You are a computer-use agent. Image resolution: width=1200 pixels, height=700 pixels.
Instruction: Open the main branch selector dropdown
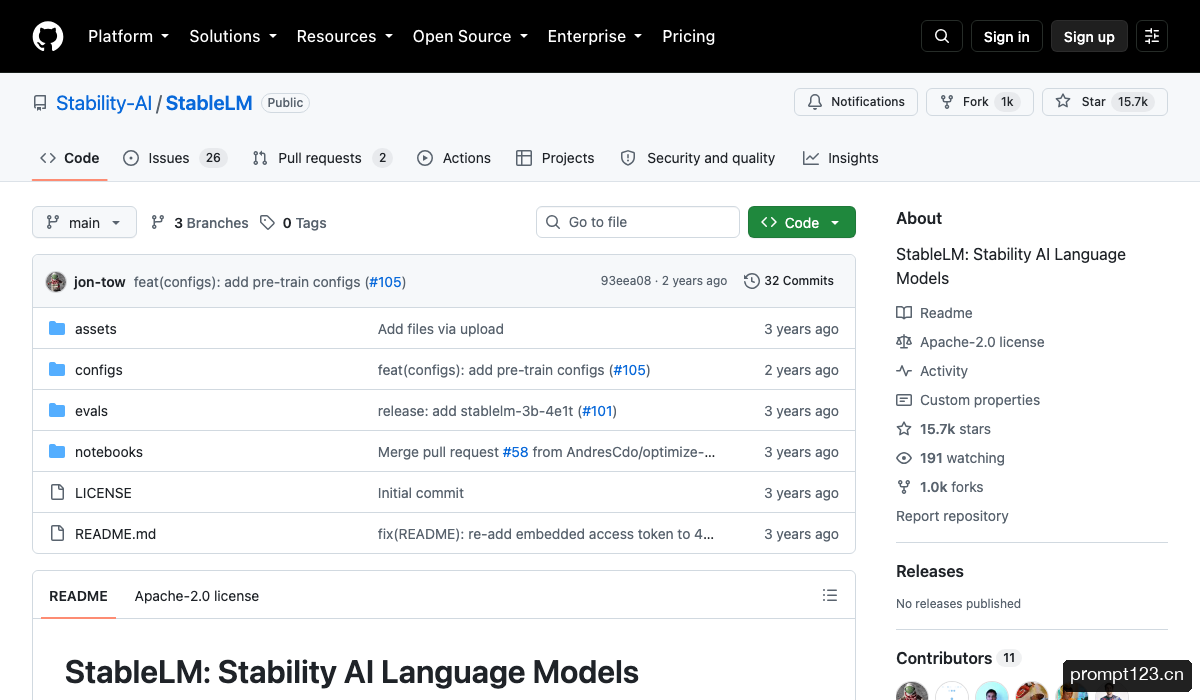(x=84, y=223)
